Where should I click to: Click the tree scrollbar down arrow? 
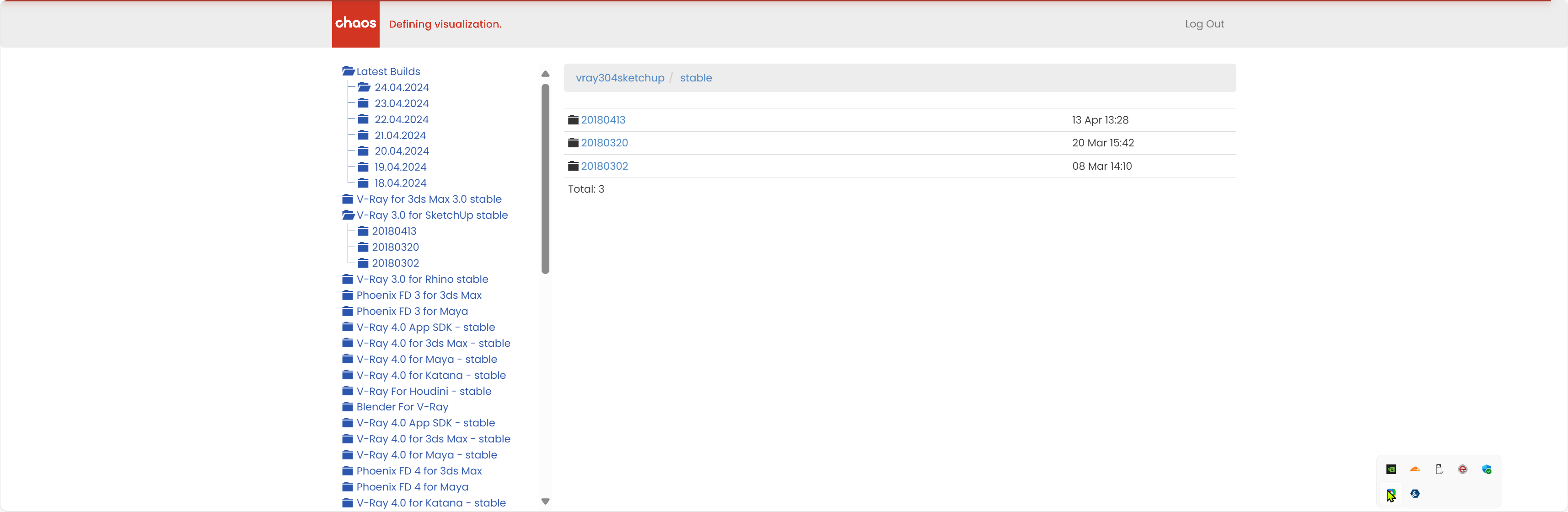click(545, 501)
